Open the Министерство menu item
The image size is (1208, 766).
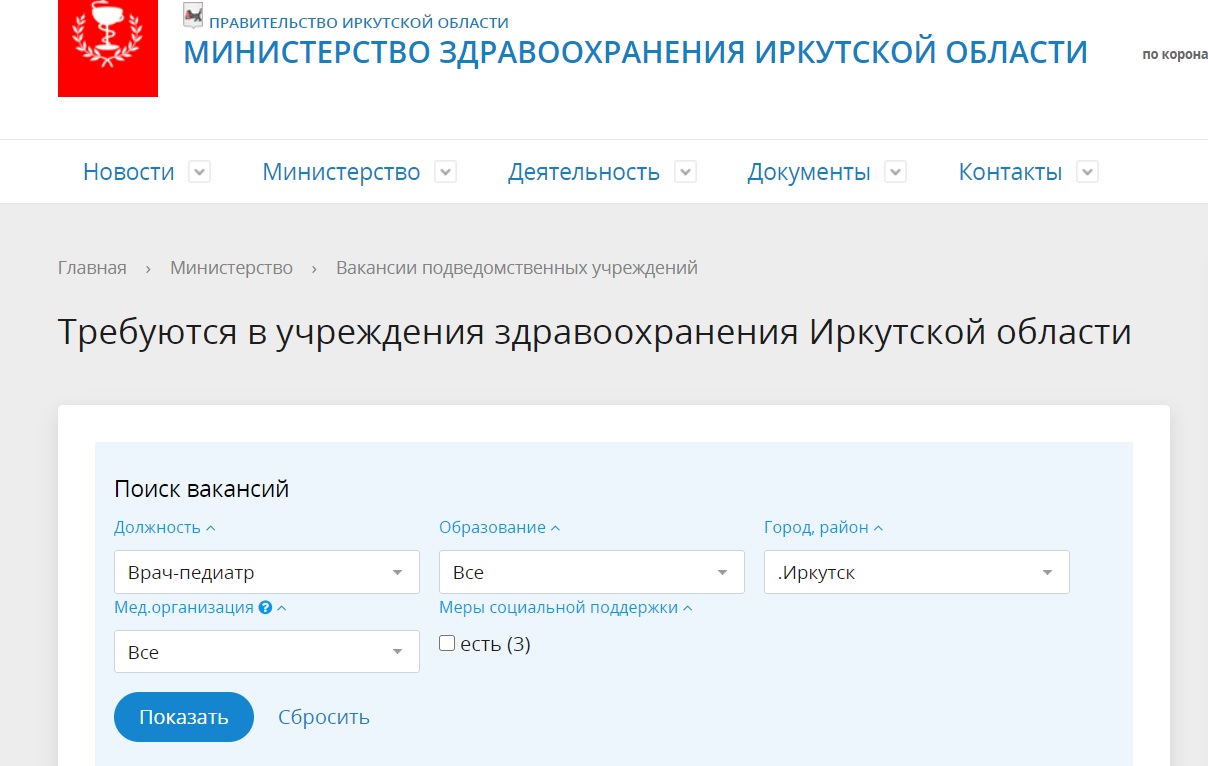point(341,172)
